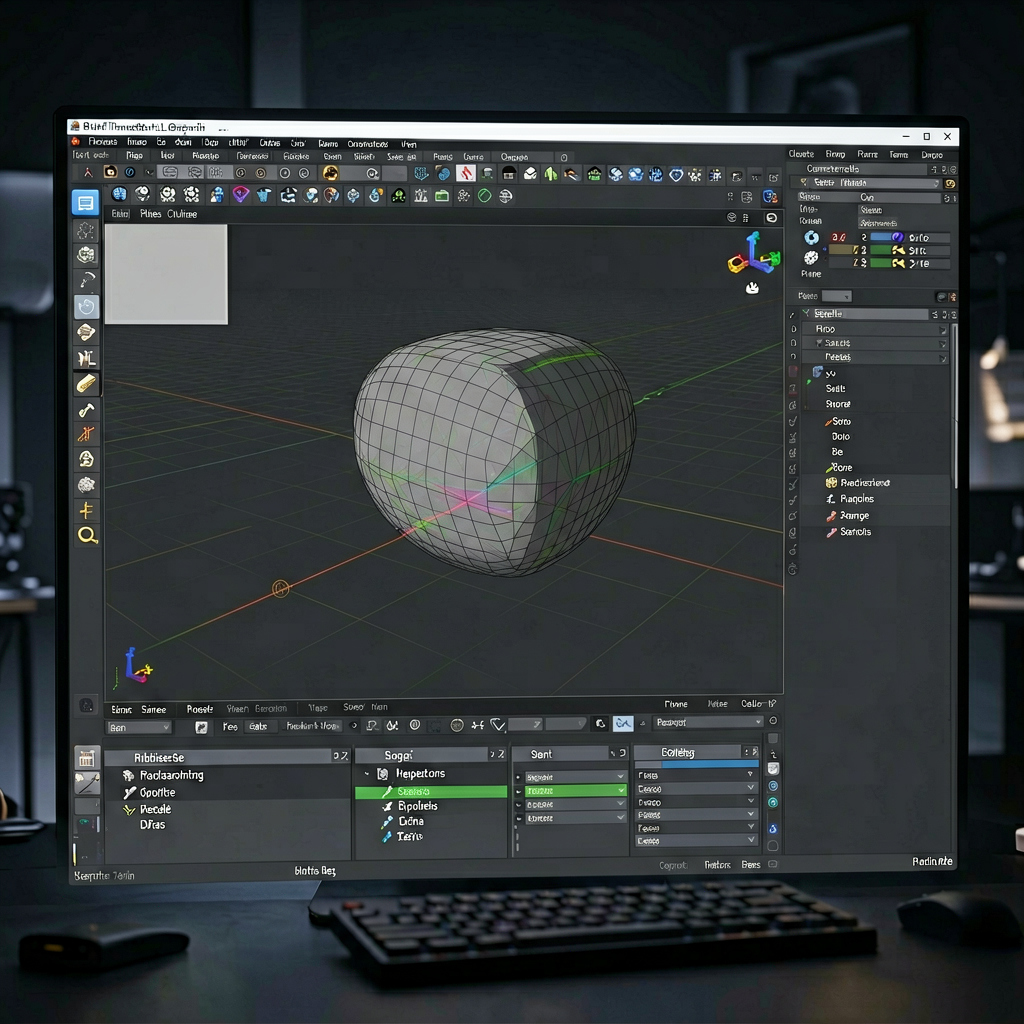The image size is (1024, 1024).
Task: Toggle the visibility icon on the Rroo row
Action: point(942,330)
